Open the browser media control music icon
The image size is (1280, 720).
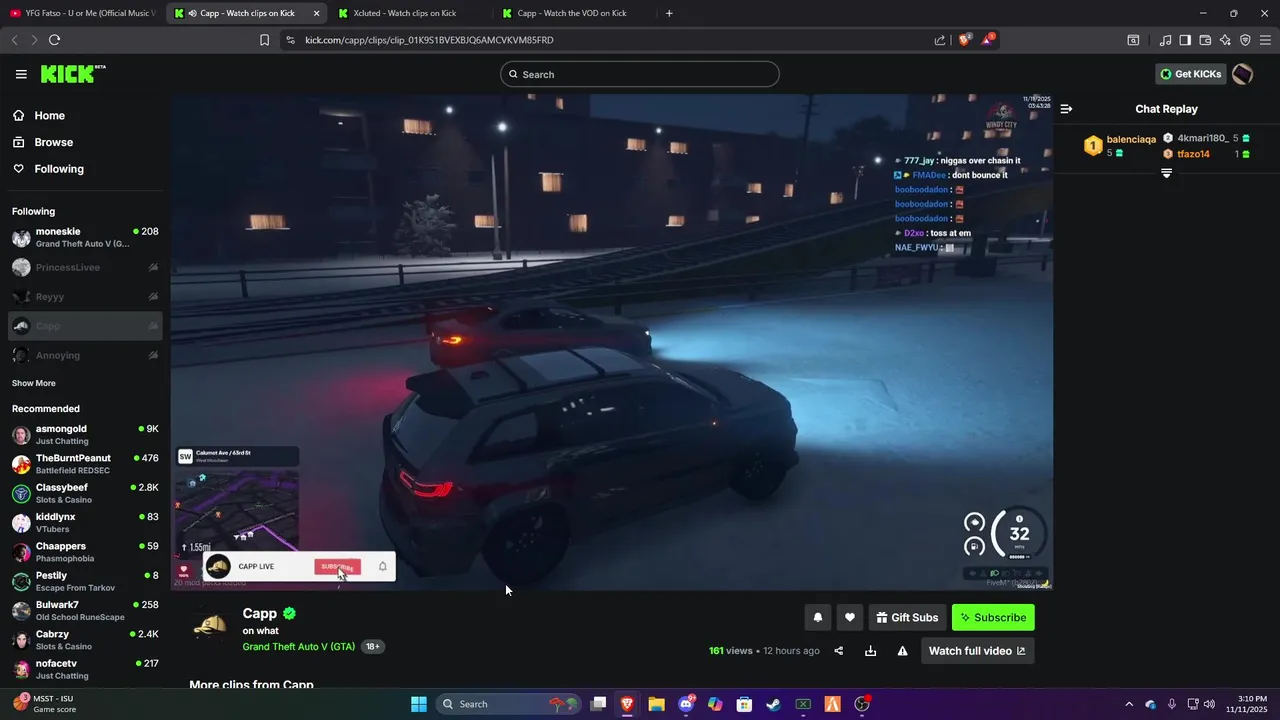point(1165,40)
